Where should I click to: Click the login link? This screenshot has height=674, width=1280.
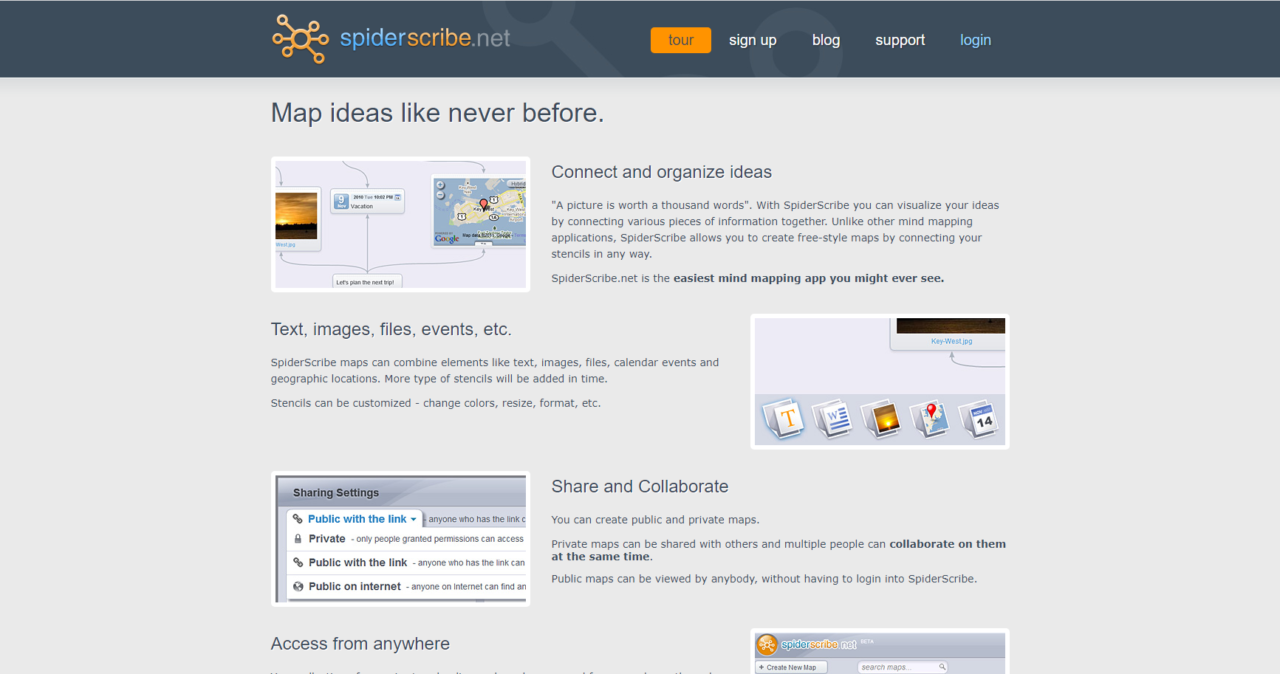point(976,40)
